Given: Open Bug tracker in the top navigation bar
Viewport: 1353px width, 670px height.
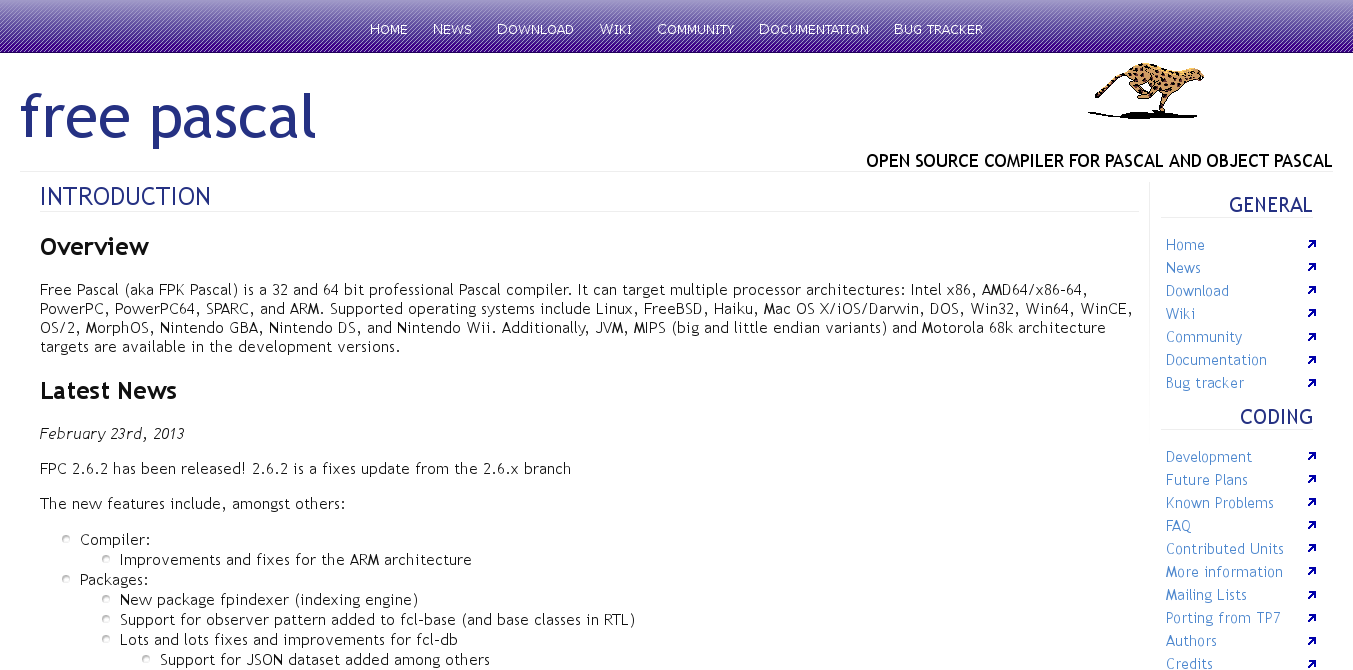Looking at the screenshot, I should (x=938, y=30).
